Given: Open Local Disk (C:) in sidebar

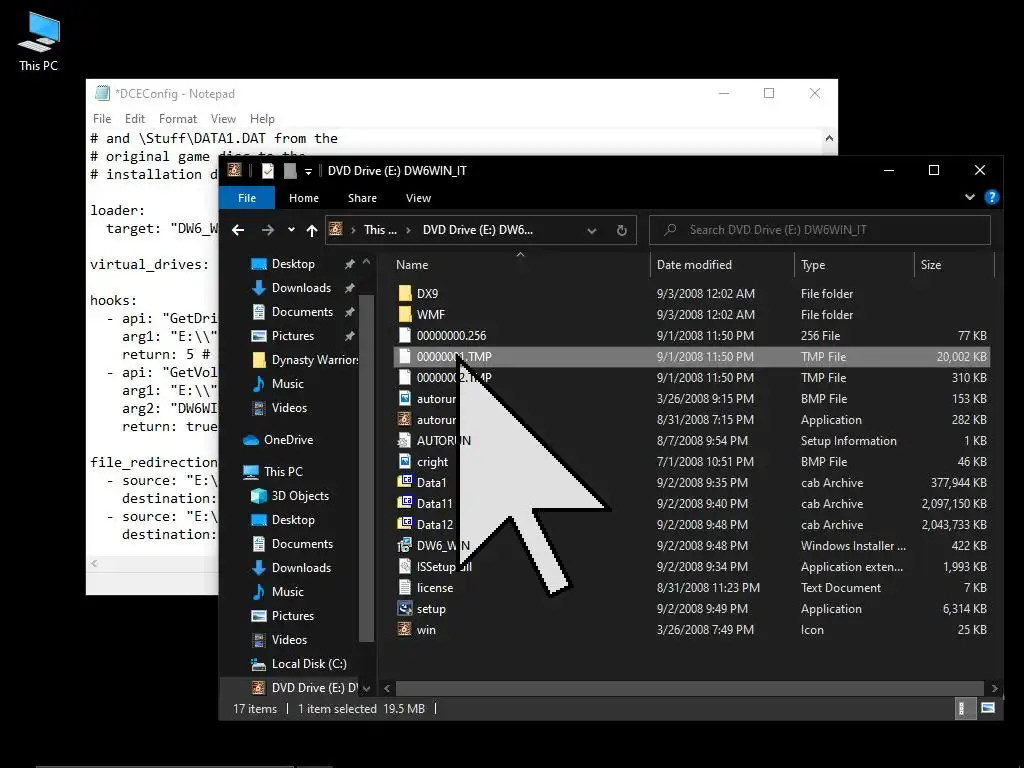Looking at the screenshot, I should click(x=308, y=664).
